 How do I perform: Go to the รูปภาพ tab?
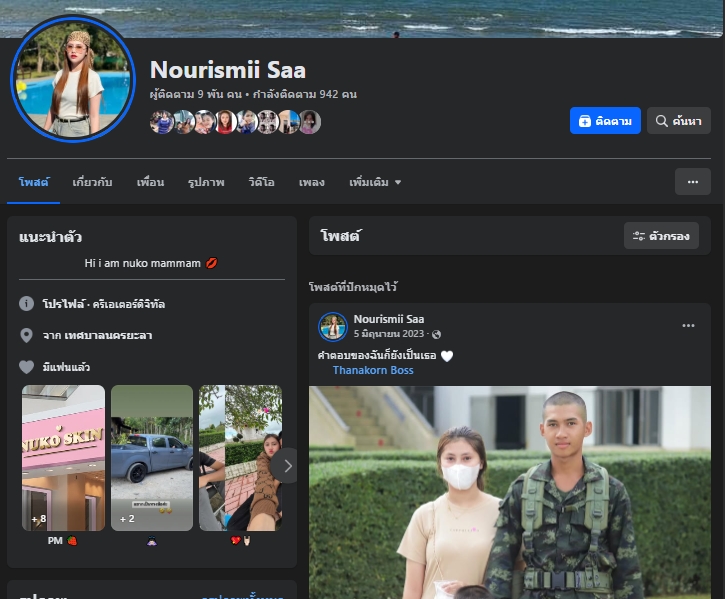click(x=206, y=182)
